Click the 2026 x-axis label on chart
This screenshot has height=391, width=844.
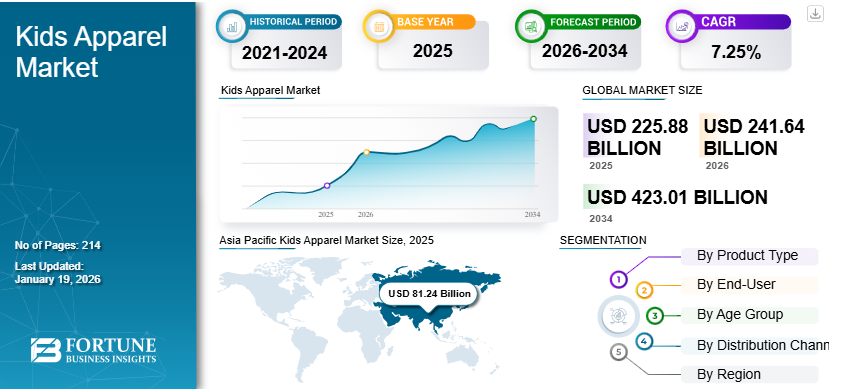coord(365,215)
